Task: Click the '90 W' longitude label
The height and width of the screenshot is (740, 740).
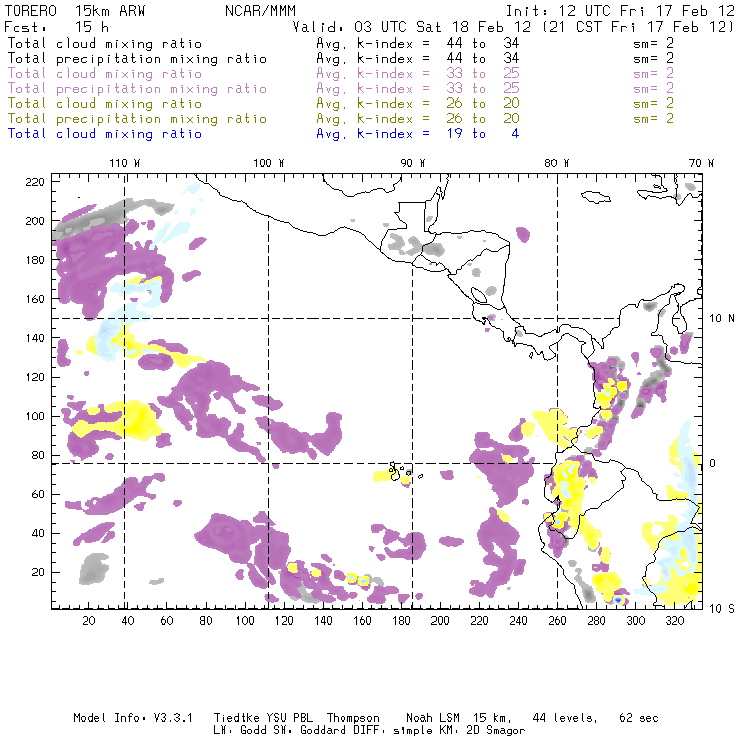Action: (413, 163)
